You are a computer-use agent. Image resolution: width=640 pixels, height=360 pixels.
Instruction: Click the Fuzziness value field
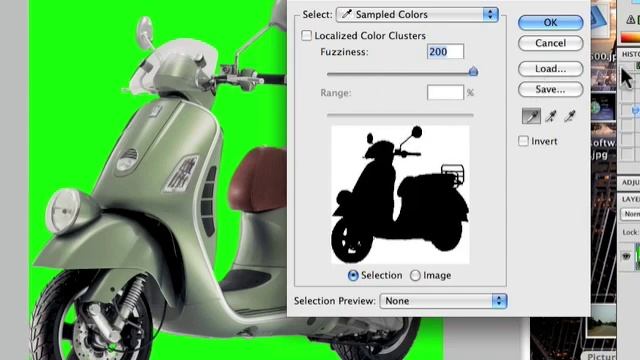point(445,52)
